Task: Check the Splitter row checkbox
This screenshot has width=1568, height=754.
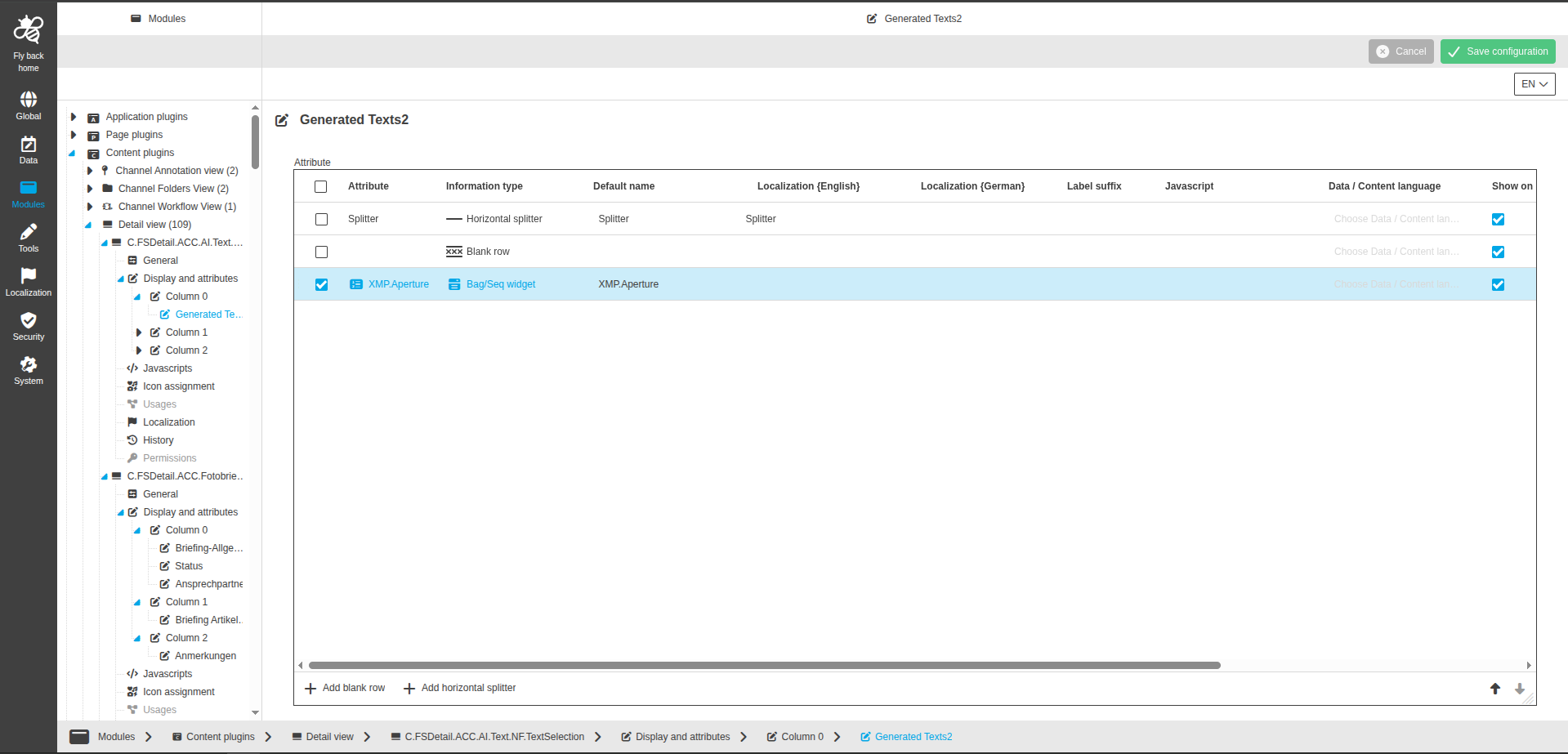Action: (321, 219)
